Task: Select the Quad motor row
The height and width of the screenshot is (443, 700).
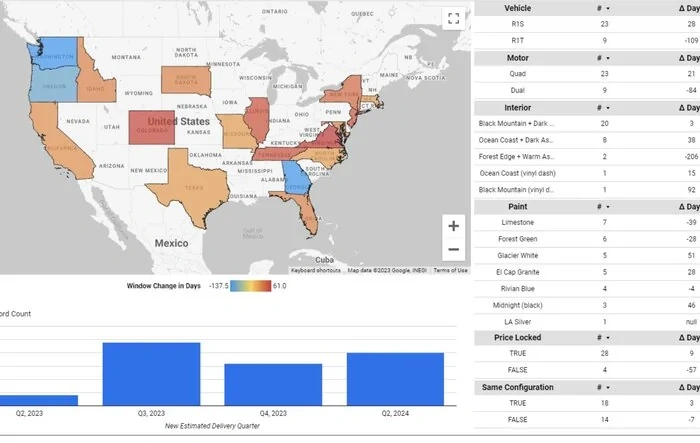Action: 587,74
